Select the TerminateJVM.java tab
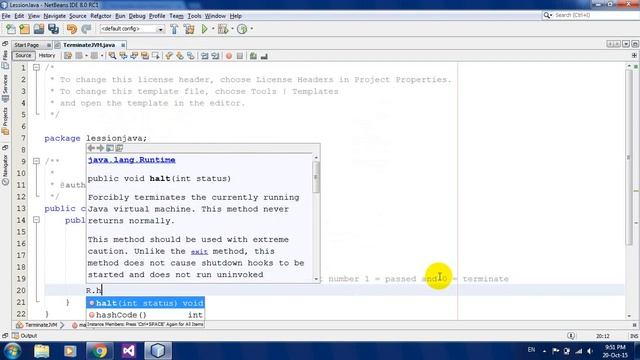Screen dimensions: 640x360 point(89,45)
